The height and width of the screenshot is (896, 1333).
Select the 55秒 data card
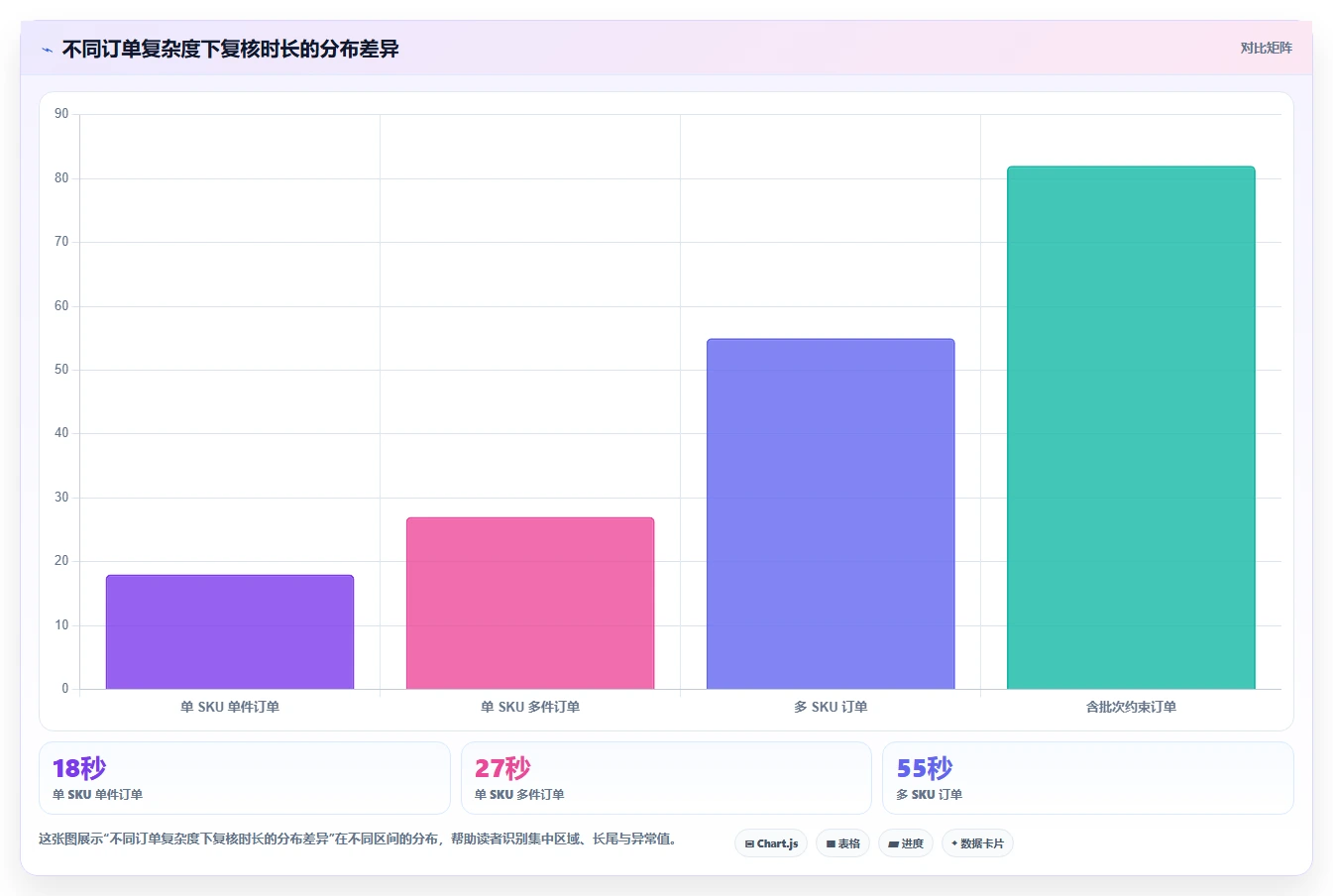tap(1088, 778)
